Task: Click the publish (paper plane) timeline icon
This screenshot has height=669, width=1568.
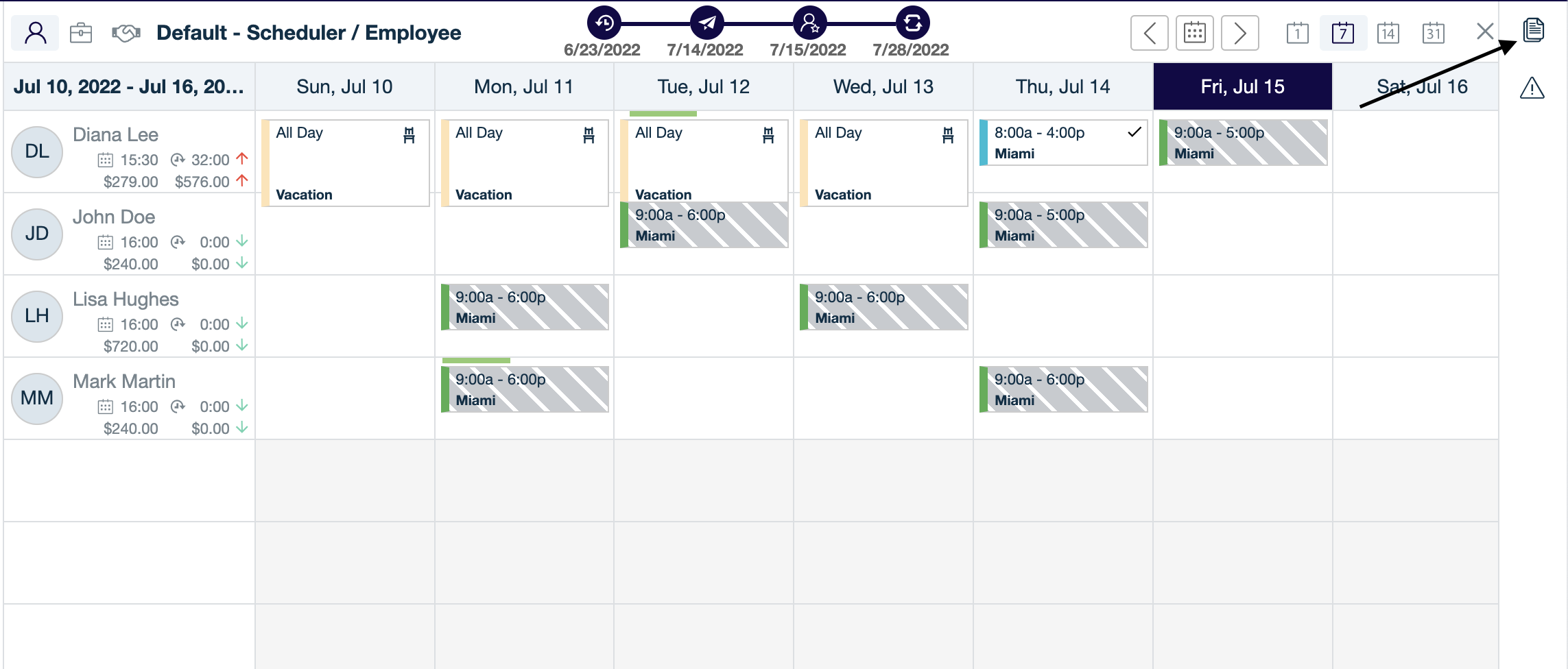Action: pos(705,24)
